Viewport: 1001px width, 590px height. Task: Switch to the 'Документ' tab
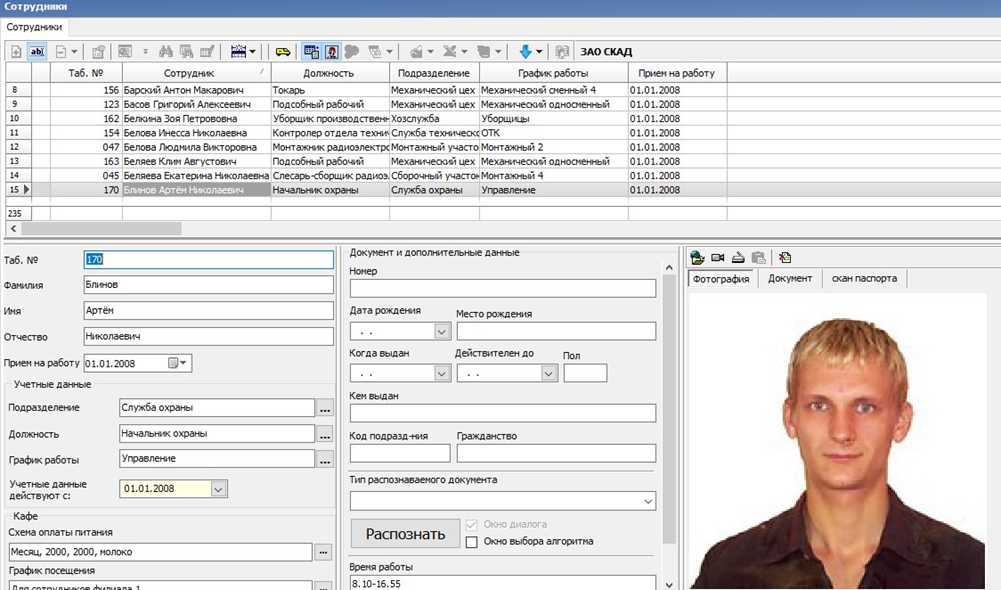789,278
